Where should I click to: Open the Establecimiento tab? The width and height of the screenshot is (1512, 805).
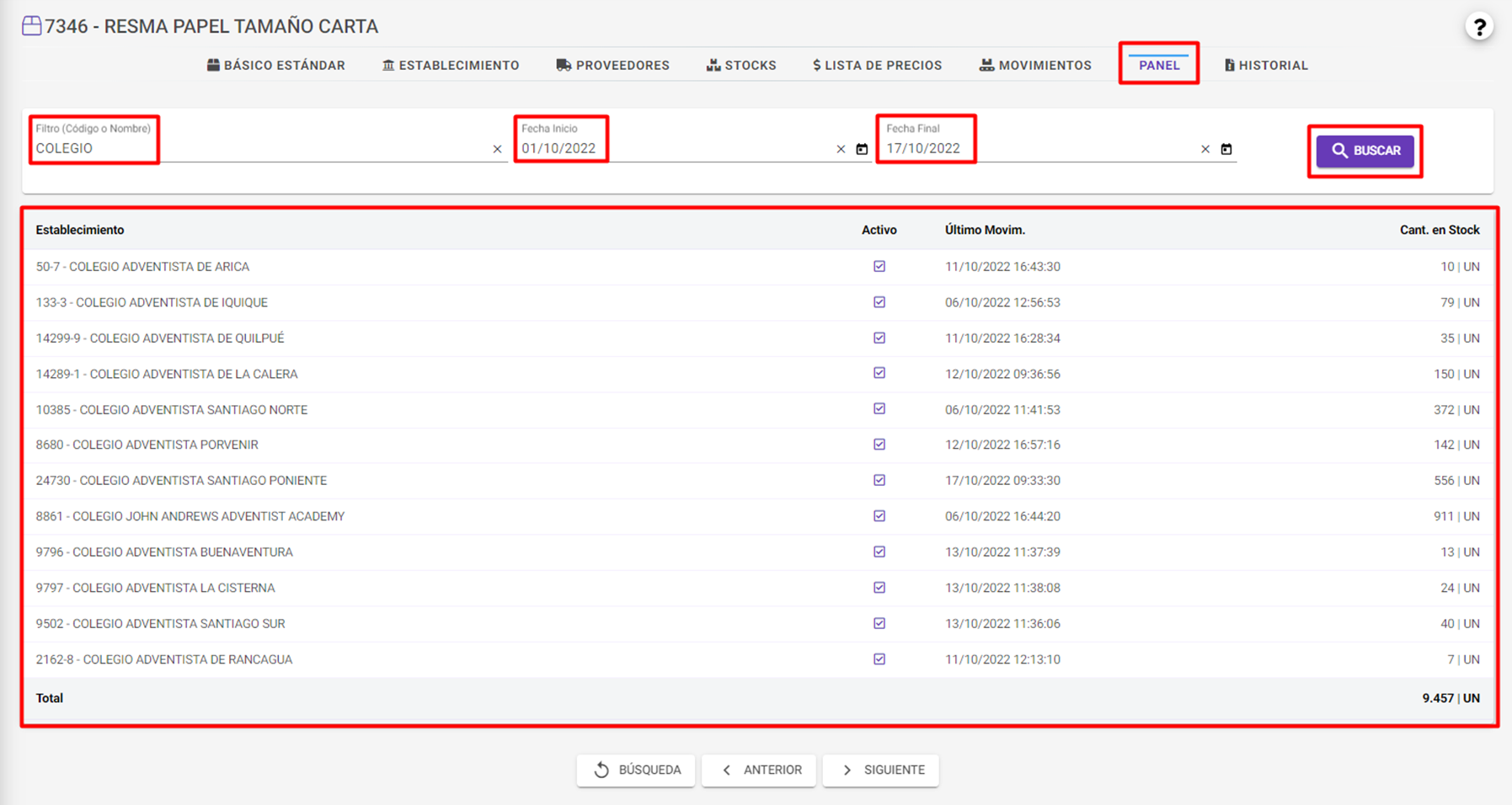[451, 65]
